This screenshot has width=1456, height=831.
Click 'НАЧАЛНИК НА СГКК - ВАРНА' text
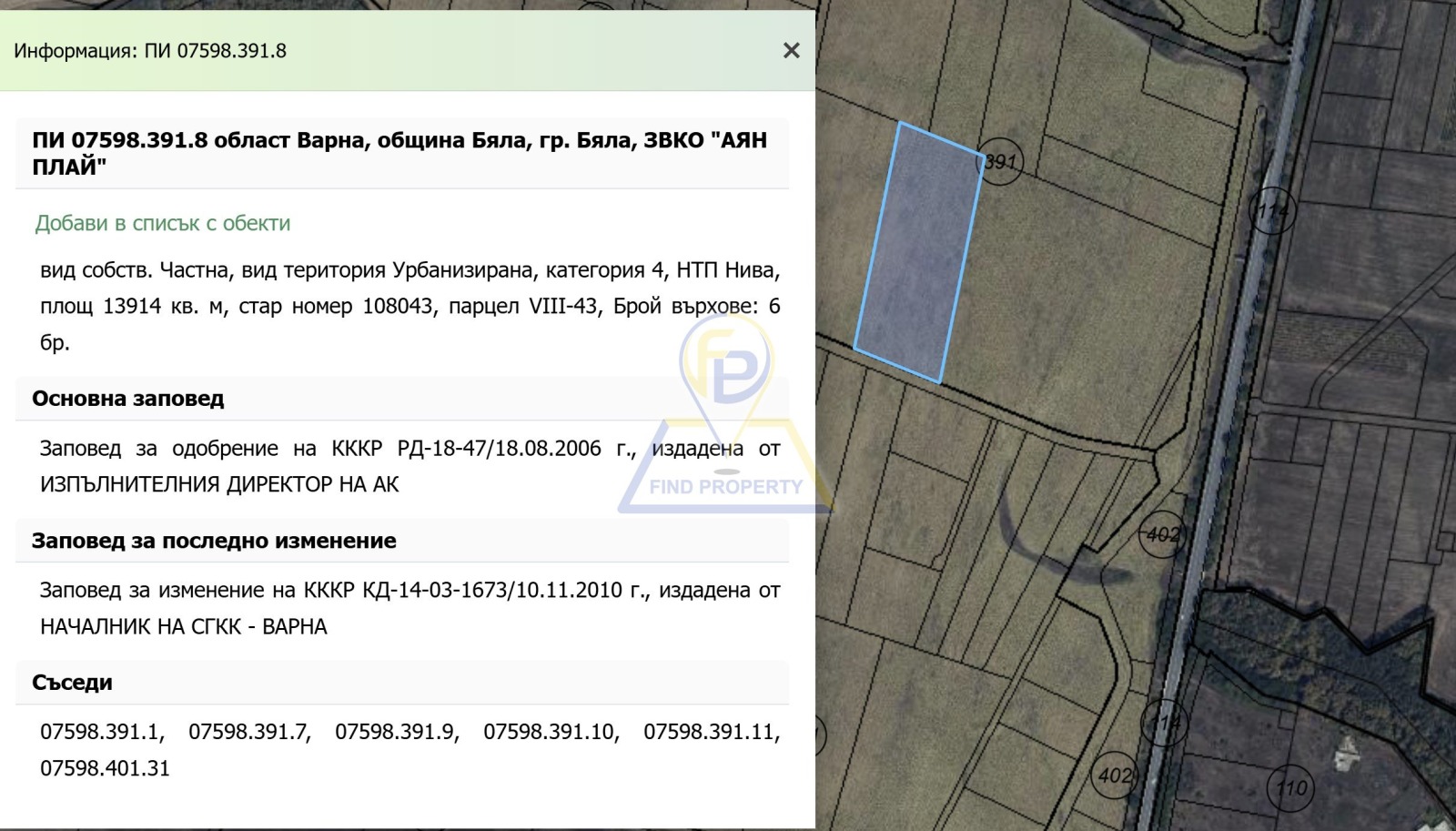coord(184,627)
